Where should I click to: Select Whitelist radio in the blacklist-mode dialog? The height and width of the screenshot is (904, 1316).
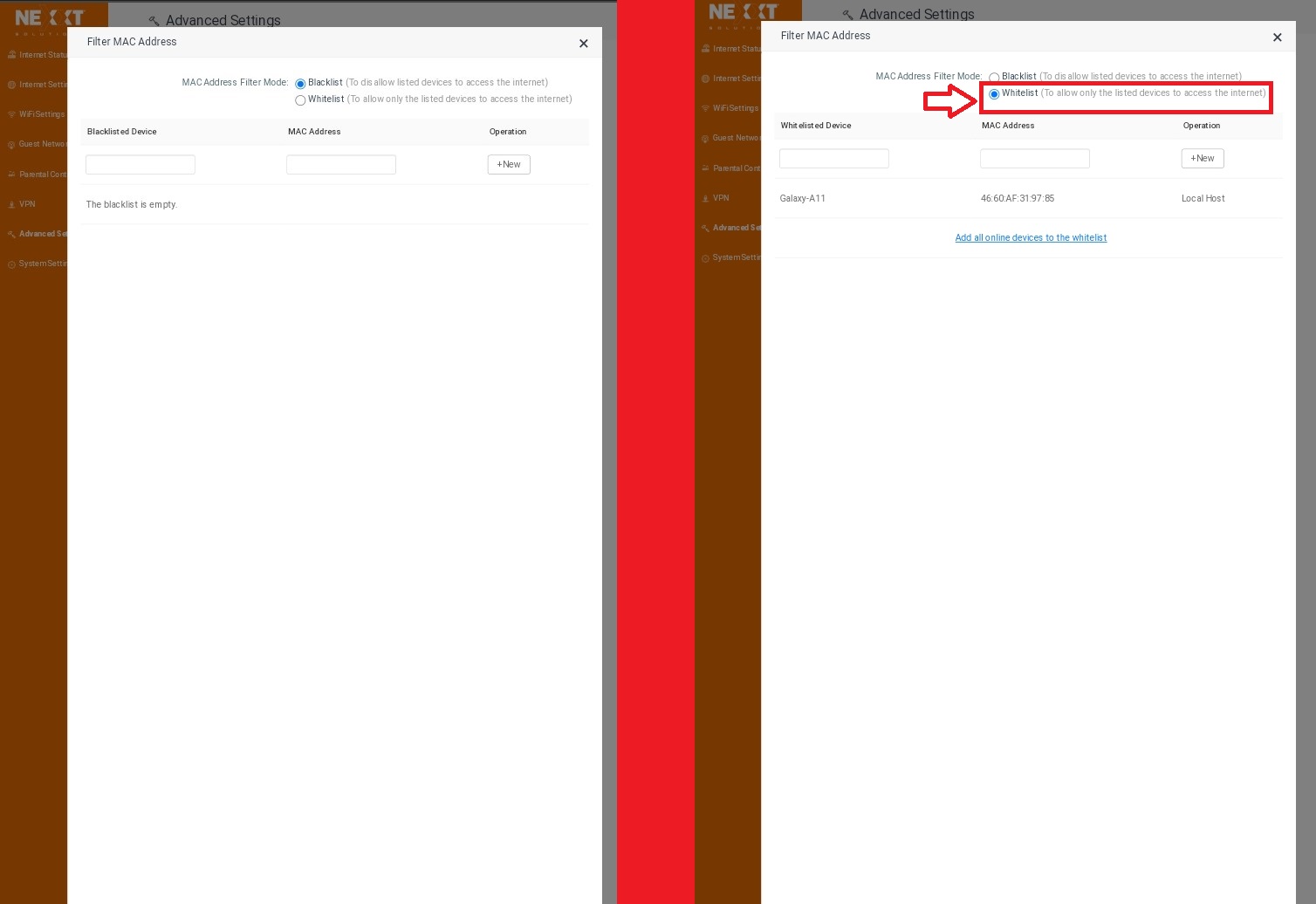coord(300,100)
